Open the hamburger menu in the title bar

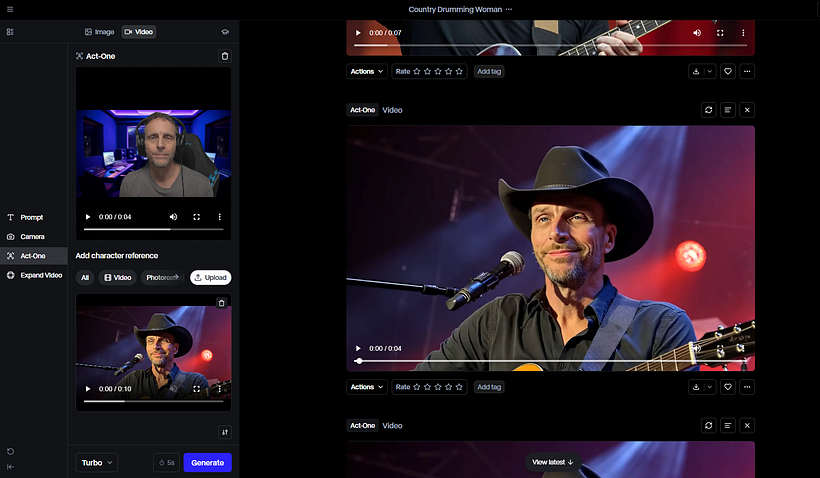10,9
